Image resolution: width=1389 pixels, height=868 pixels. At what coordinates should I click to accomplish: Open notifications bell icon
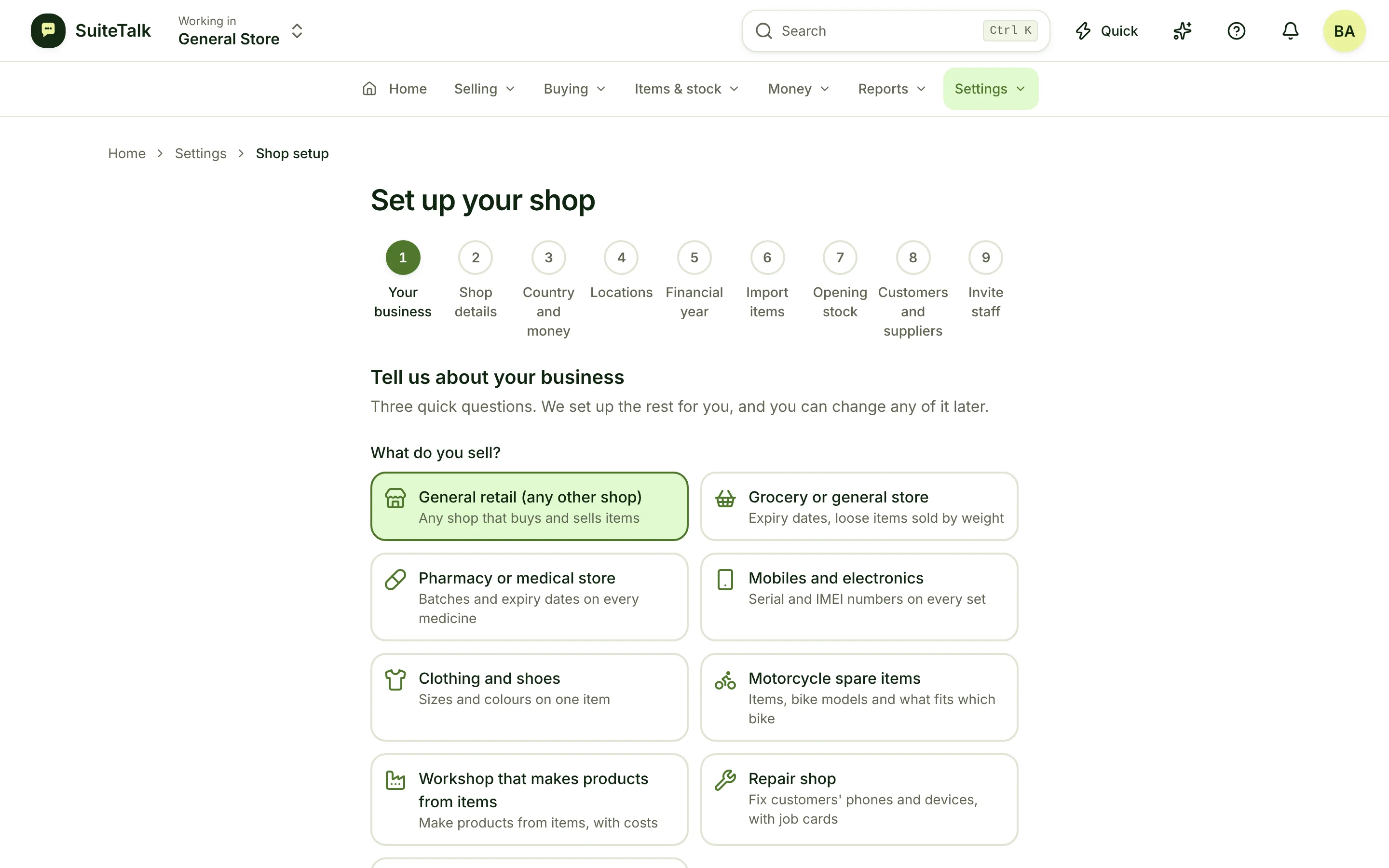pyautogui.click(x=1290, y=31)
